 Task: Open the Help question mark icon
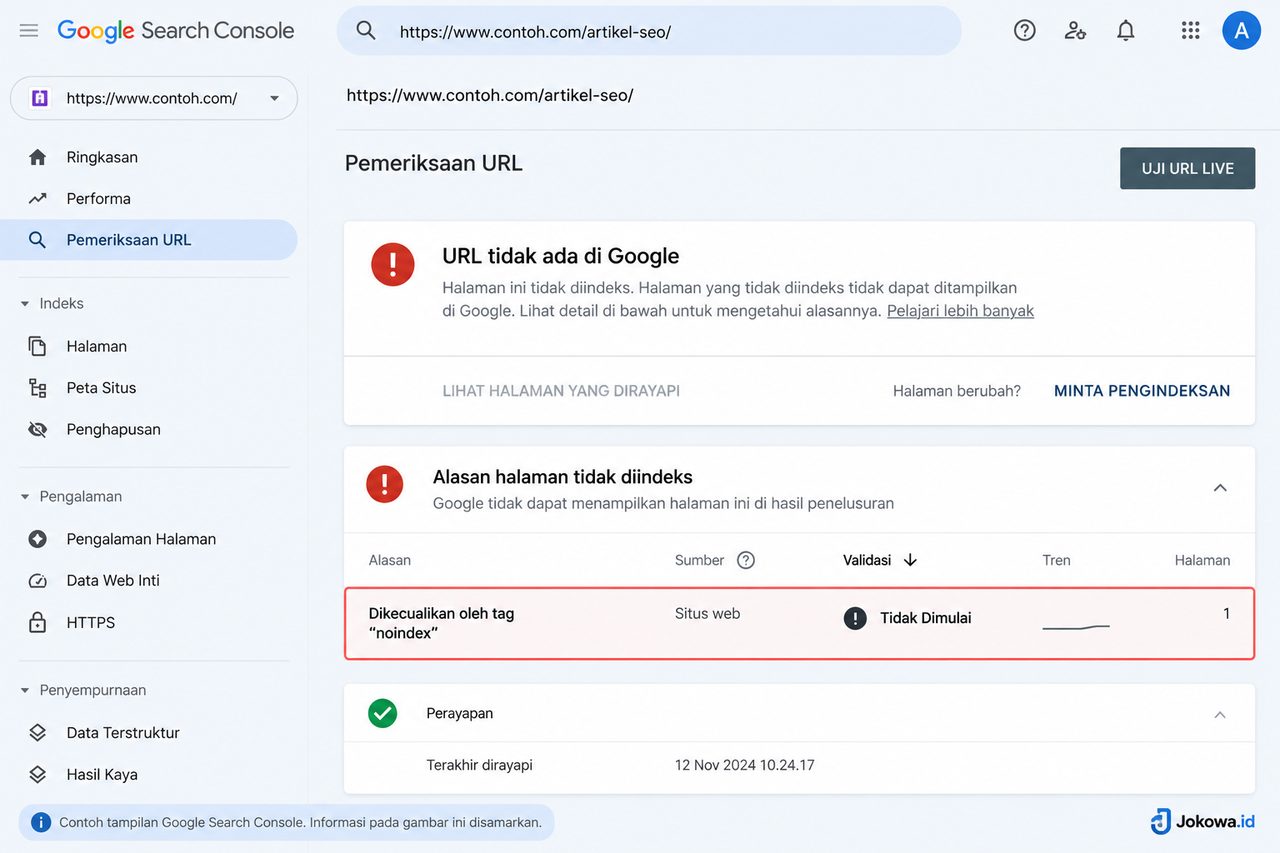1025,31
